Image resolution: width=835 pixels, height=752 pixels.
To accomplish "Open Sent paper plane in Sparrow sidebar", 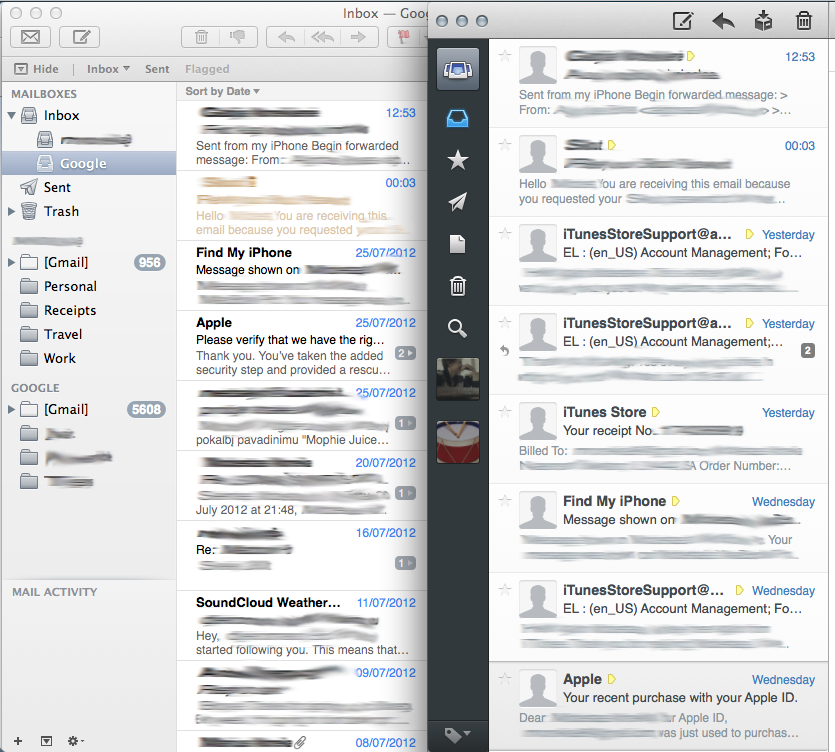I will pos(457,201).
